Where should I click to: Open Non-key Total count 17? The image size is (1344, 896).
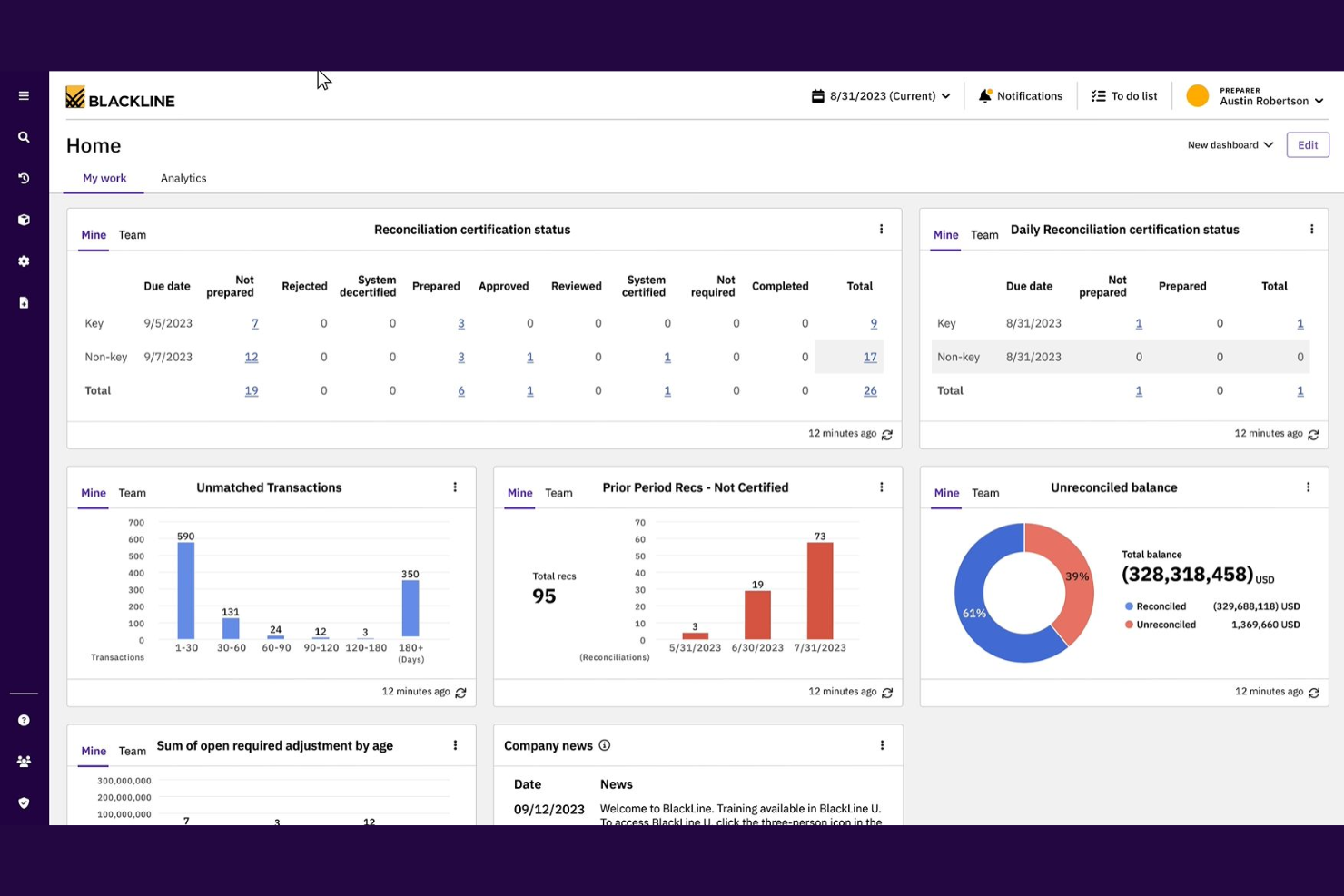click(870, 357)
